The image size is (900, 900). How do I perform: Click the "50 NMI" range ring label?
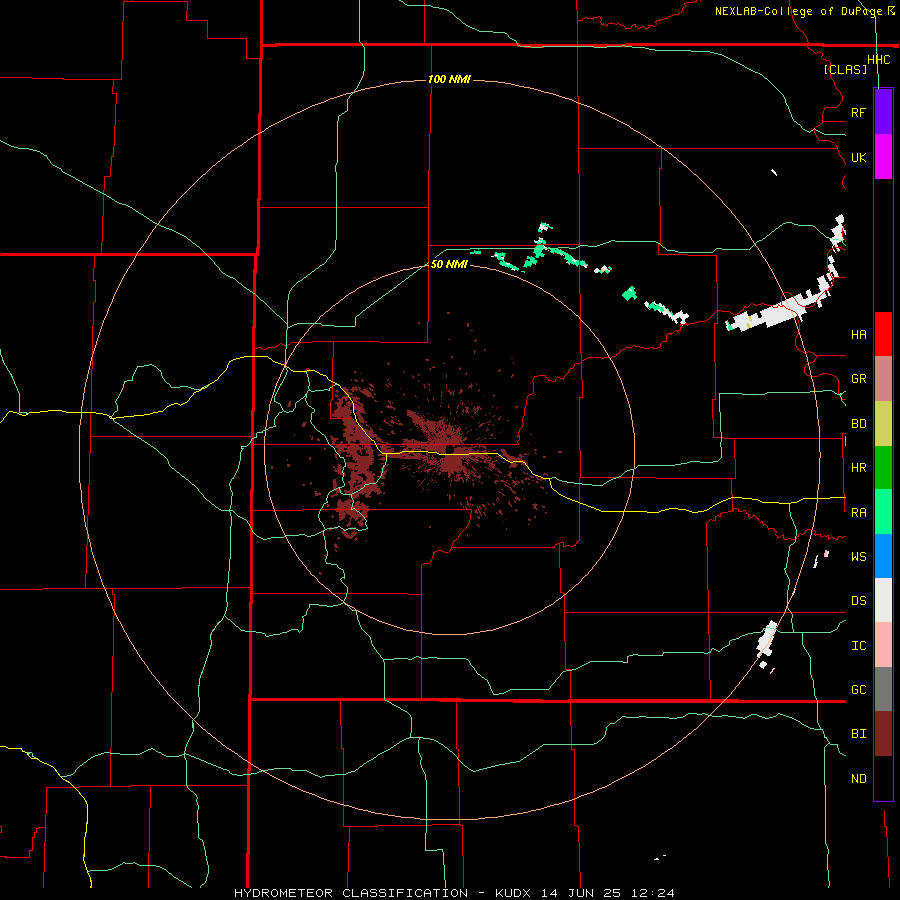[x=449, y=264]
